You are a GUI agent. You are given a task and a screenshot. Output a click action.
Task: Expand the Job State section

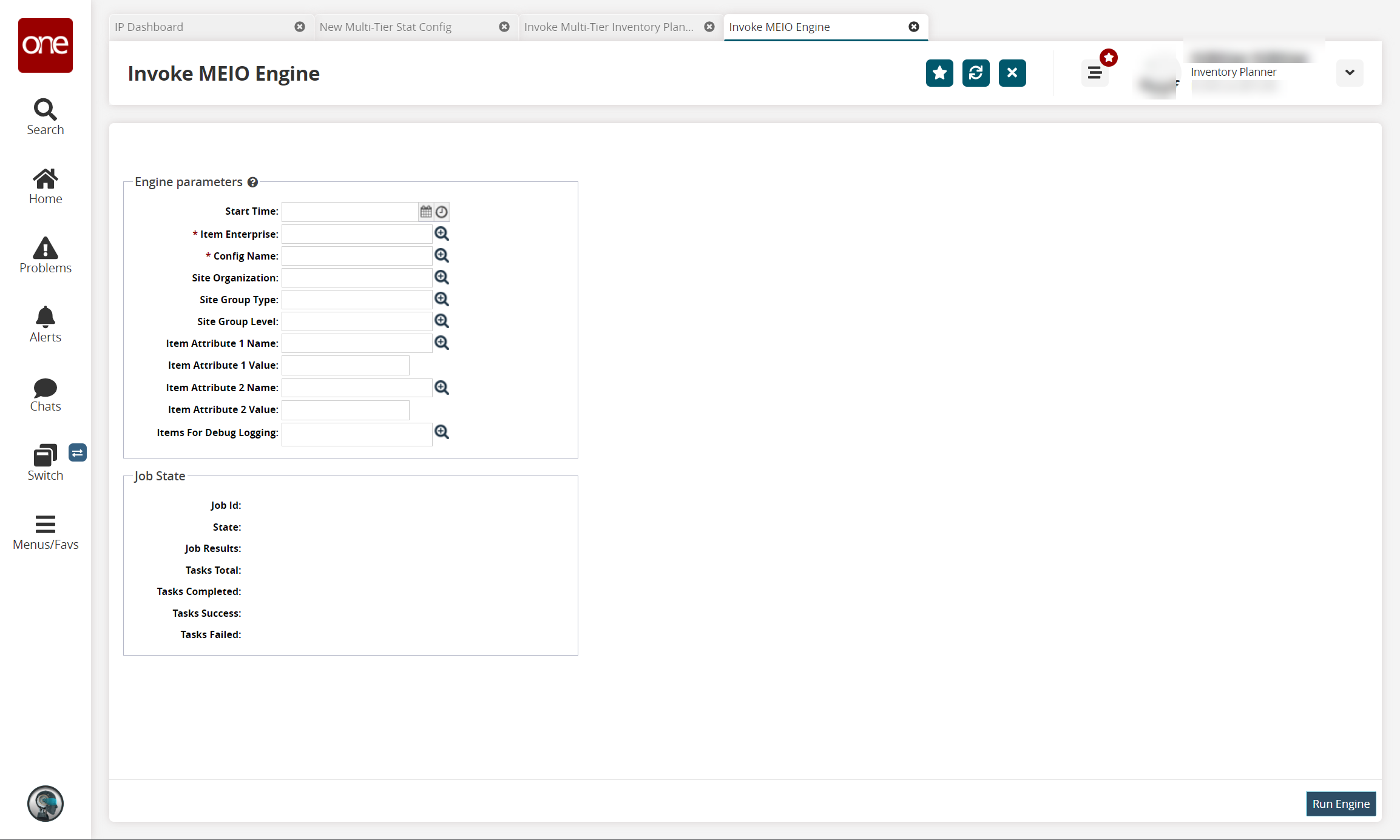[x=159, y=475]
